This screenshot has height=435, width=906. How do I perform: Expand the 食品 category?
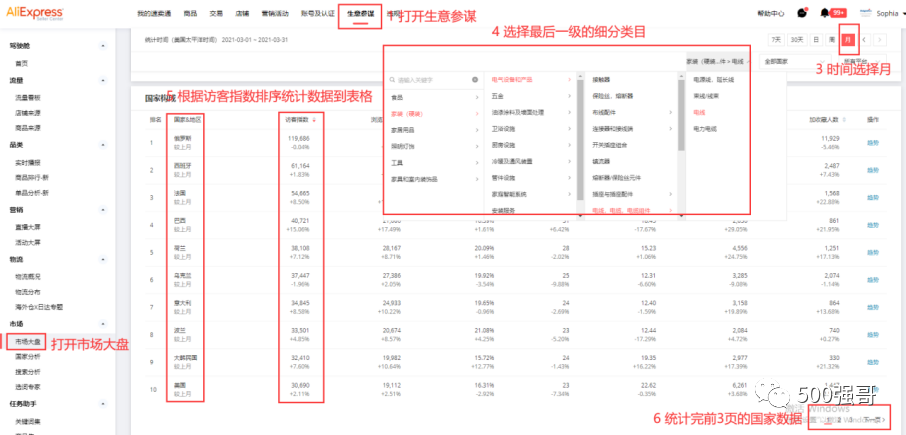434,98
